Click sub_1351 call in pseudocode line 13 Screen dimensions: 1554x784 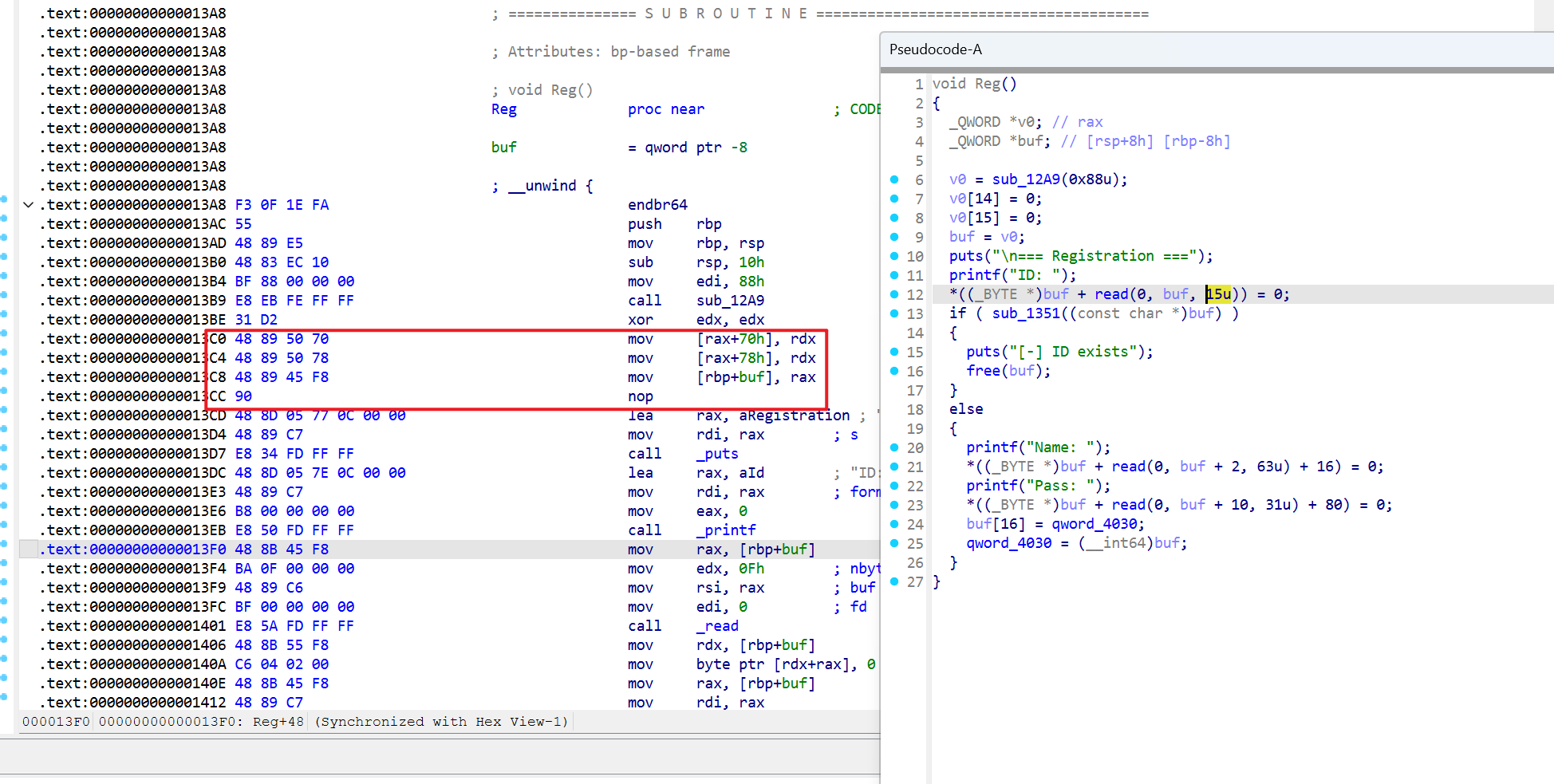click(x=1025, y=313)
